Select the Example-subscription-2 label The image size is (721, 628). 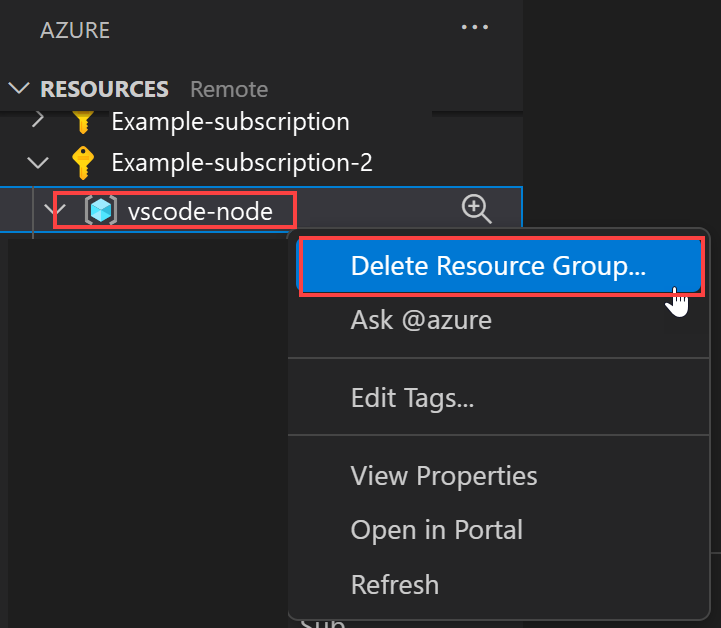242,162
